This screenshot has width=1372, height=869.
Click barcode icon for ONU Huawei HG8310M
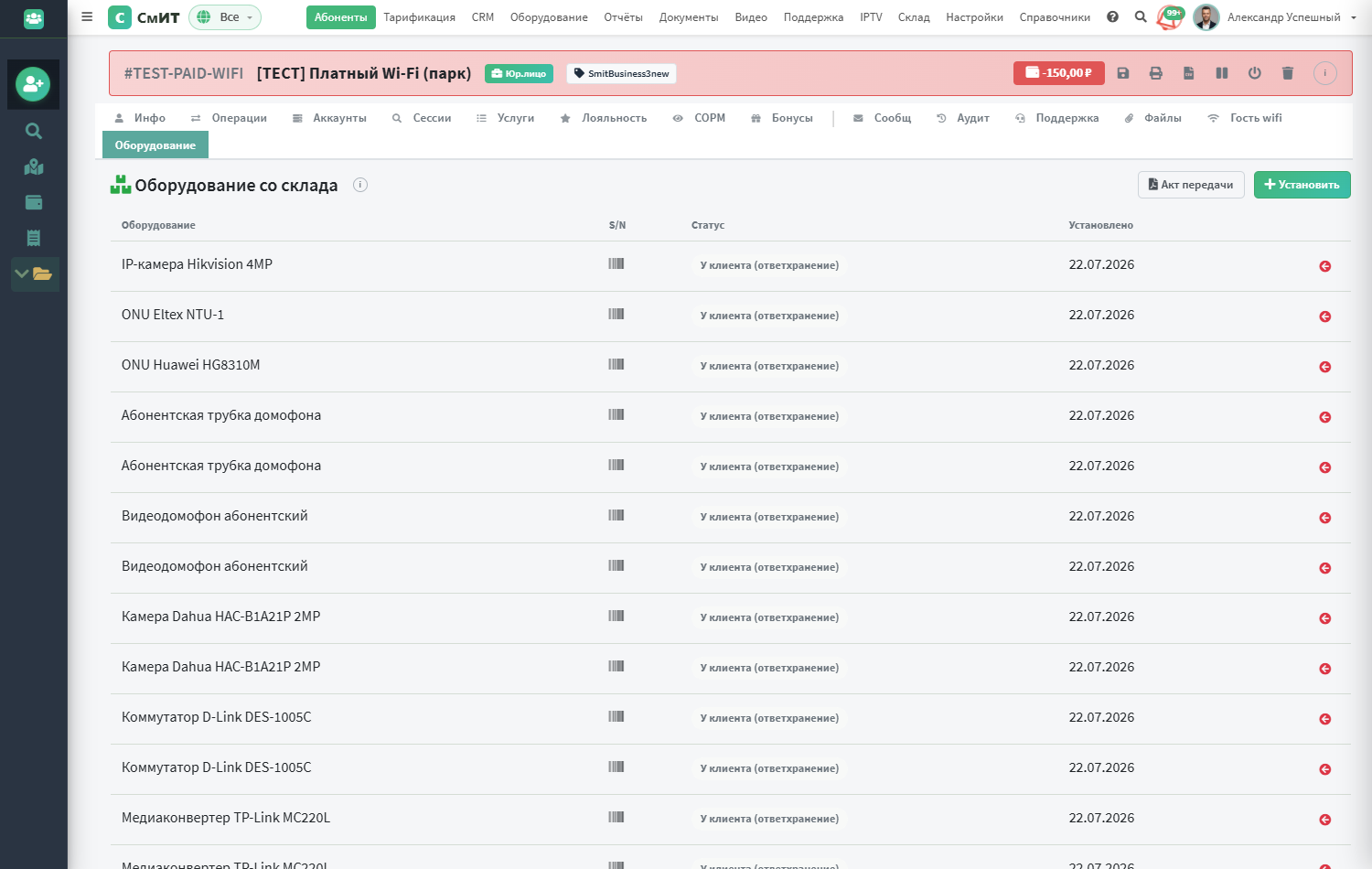(x=616, y=364)
